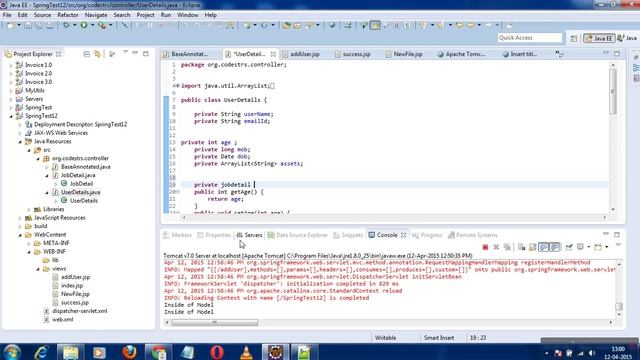The width and height of the screenshot is (640, 360).
Task: Open the Source menu
Action: point(42,15)
